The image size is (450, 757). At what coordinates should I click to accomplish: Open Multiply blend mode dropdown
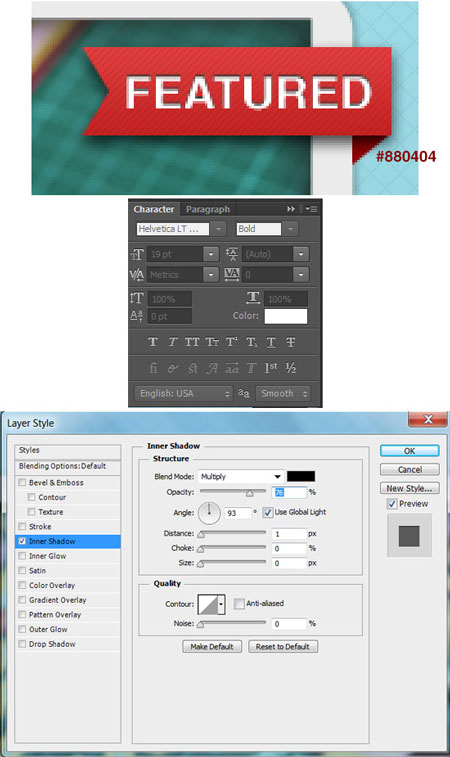point(240,477)
